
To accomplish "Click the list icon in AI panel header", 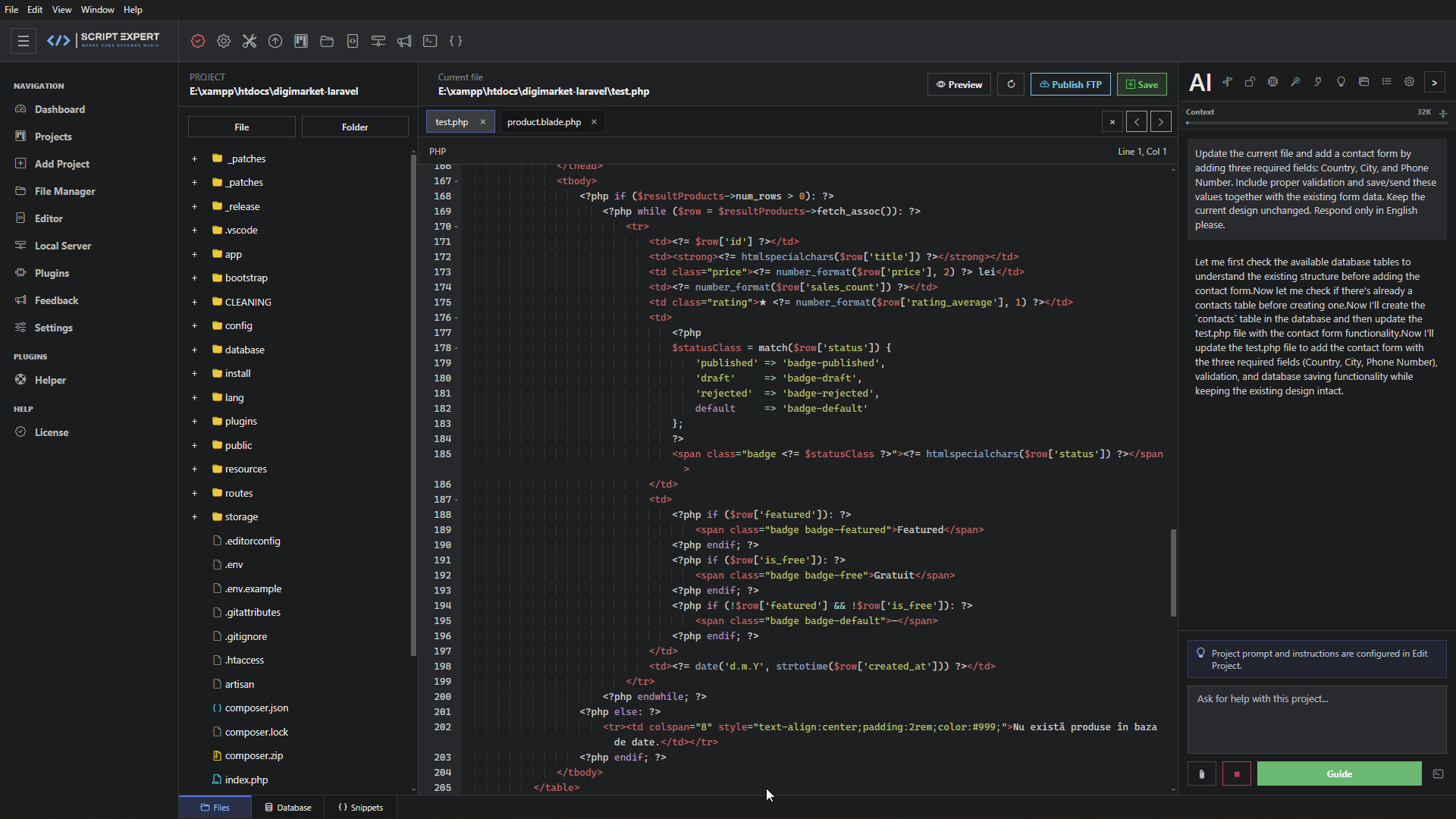I will pyautogui.click(x=1386, y=82).
